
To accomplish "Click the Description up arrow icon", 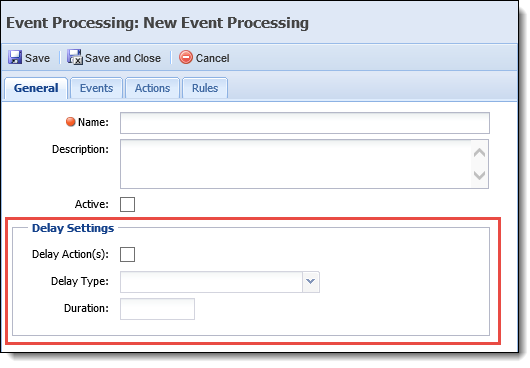I will (x=479, y=153).
